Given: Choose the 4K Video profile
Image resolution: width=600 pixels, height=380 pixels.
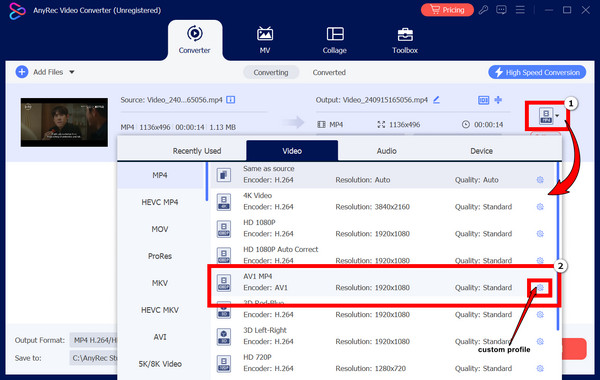Looking at the screenshot, I should pyautogui.click(x=382, y=201).
